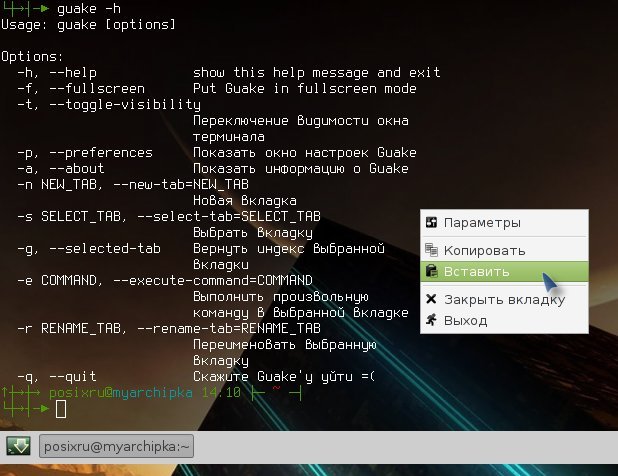Click the '--new-tab=NEW_TAB' option text

(181, 184)
